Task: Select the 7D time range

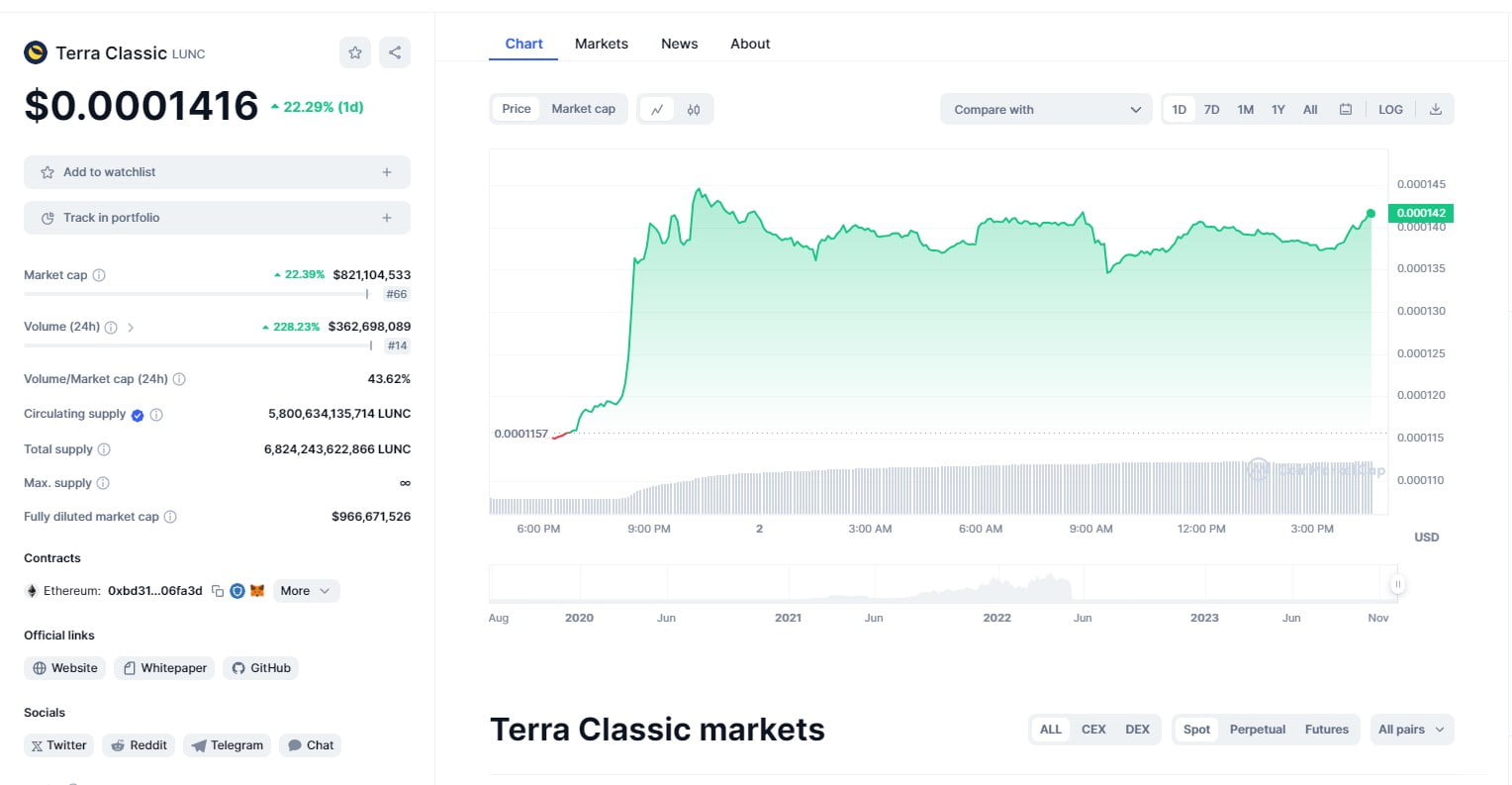Action: tap(1212, 109)
